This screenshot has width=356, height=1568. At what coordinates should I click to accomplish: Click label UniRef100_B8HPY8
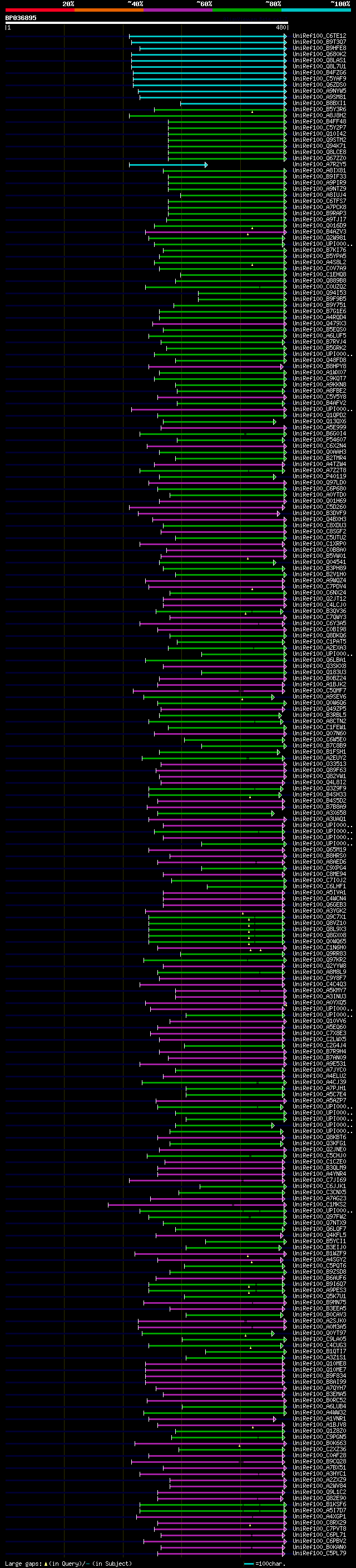point(319,367)
